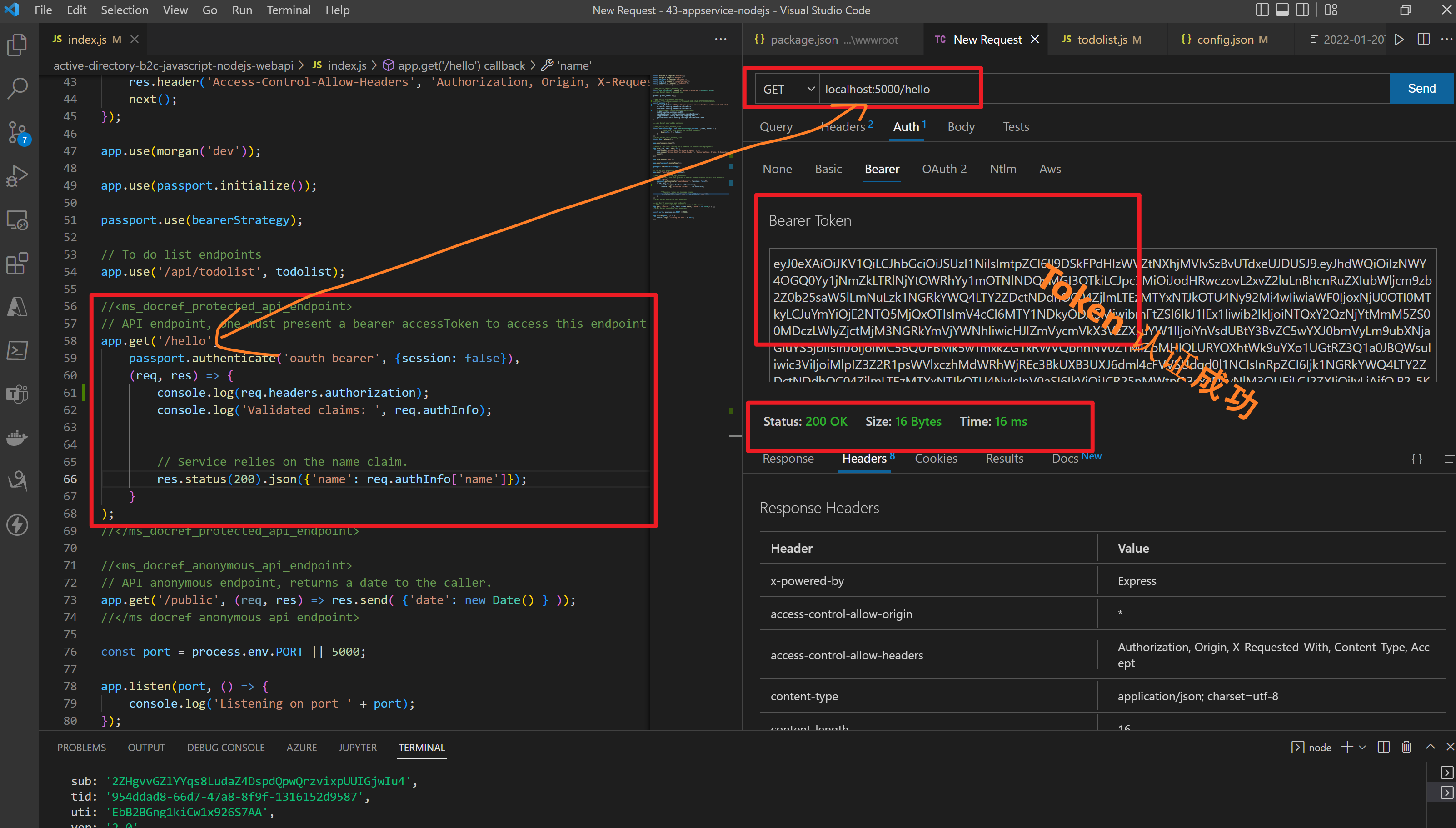Viewport: 1456px width, 828px height.
Task: Close the index.js editor tab
Action: click(134, 39)
